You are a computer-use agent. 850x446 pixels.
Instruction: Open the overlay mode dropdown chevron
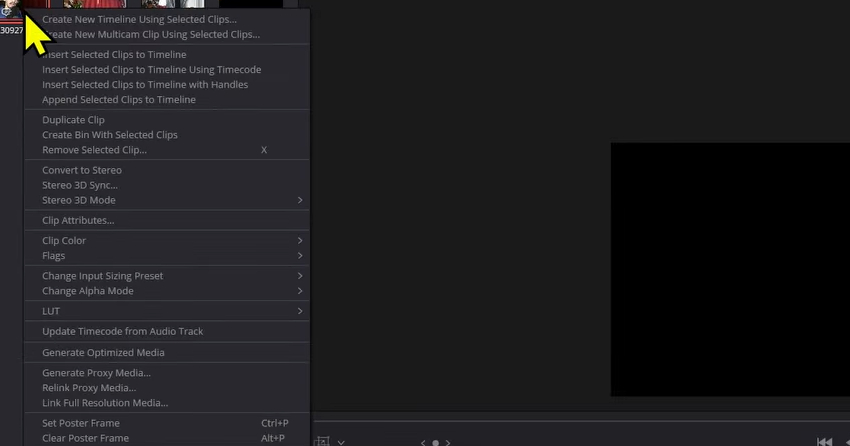click(x=341, y=443)
